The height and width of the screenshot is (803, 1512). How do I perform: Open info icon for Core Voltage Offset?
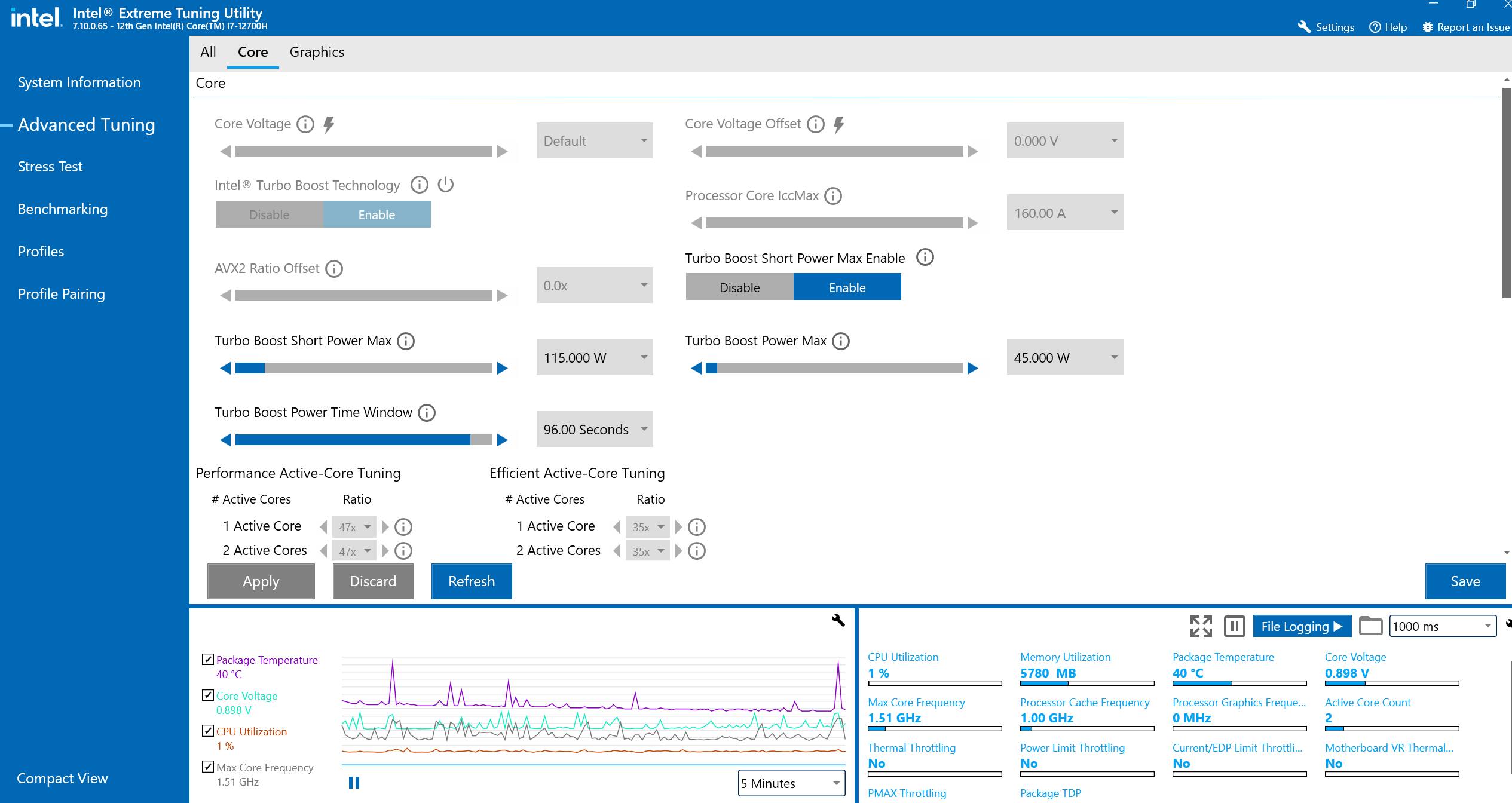[x=815, y=124]
